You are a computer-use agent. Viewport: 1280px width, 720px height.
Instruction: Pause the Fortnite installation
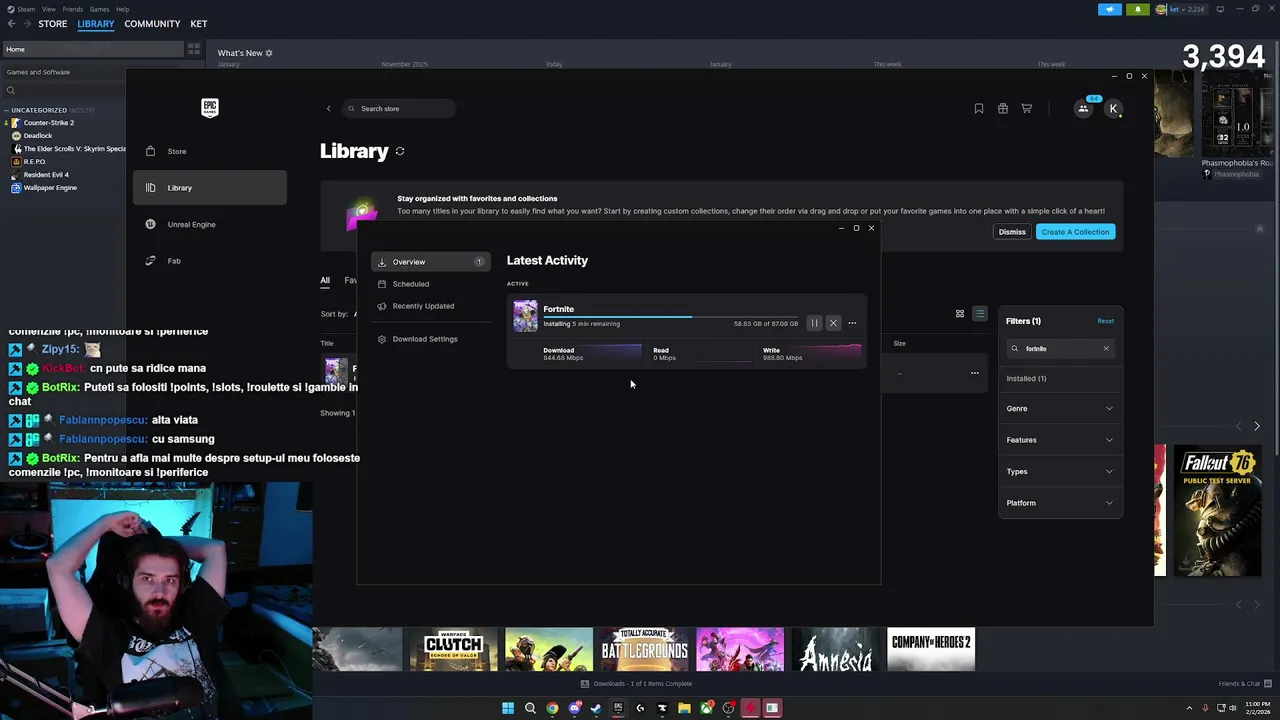coord(814,323)
